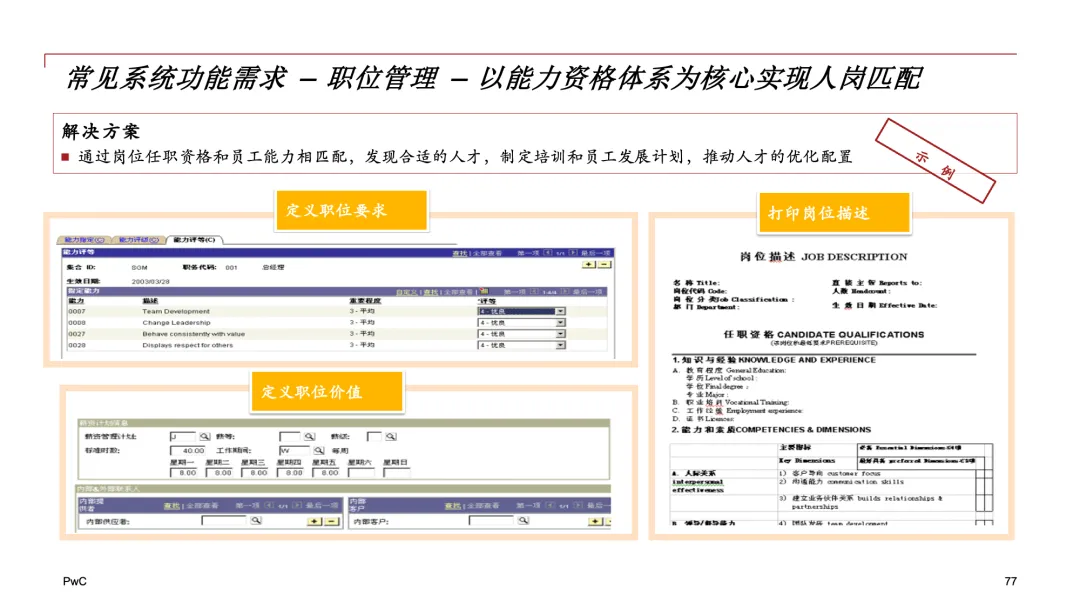Click the 打印岗位描述 orange label
The image size is (1080, 608).
coord(834,213)
